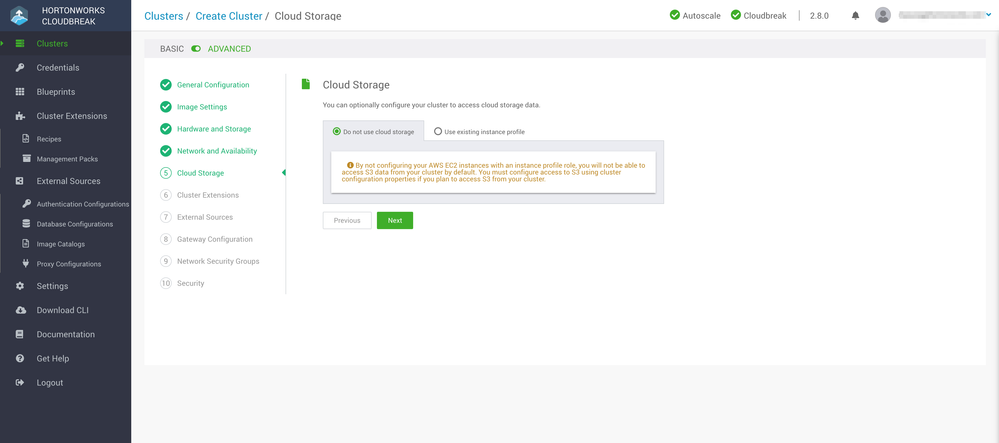
Task: Click the Credentials key icon
Action: pyautogui.click(x=20, y=68)
